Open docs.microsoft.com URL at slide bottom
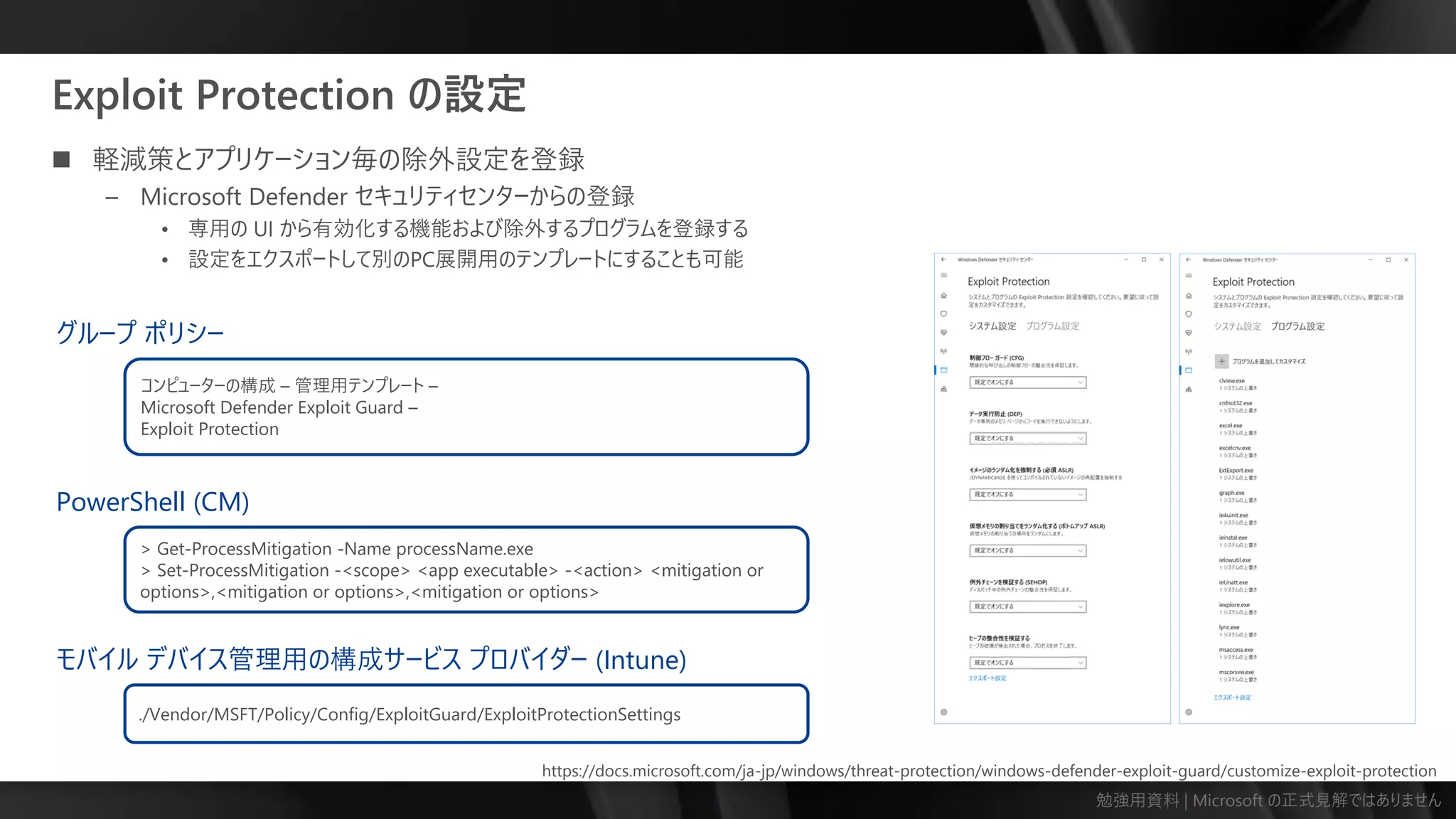Viewport: 1456px width, 819px height. tap(989, 771)
